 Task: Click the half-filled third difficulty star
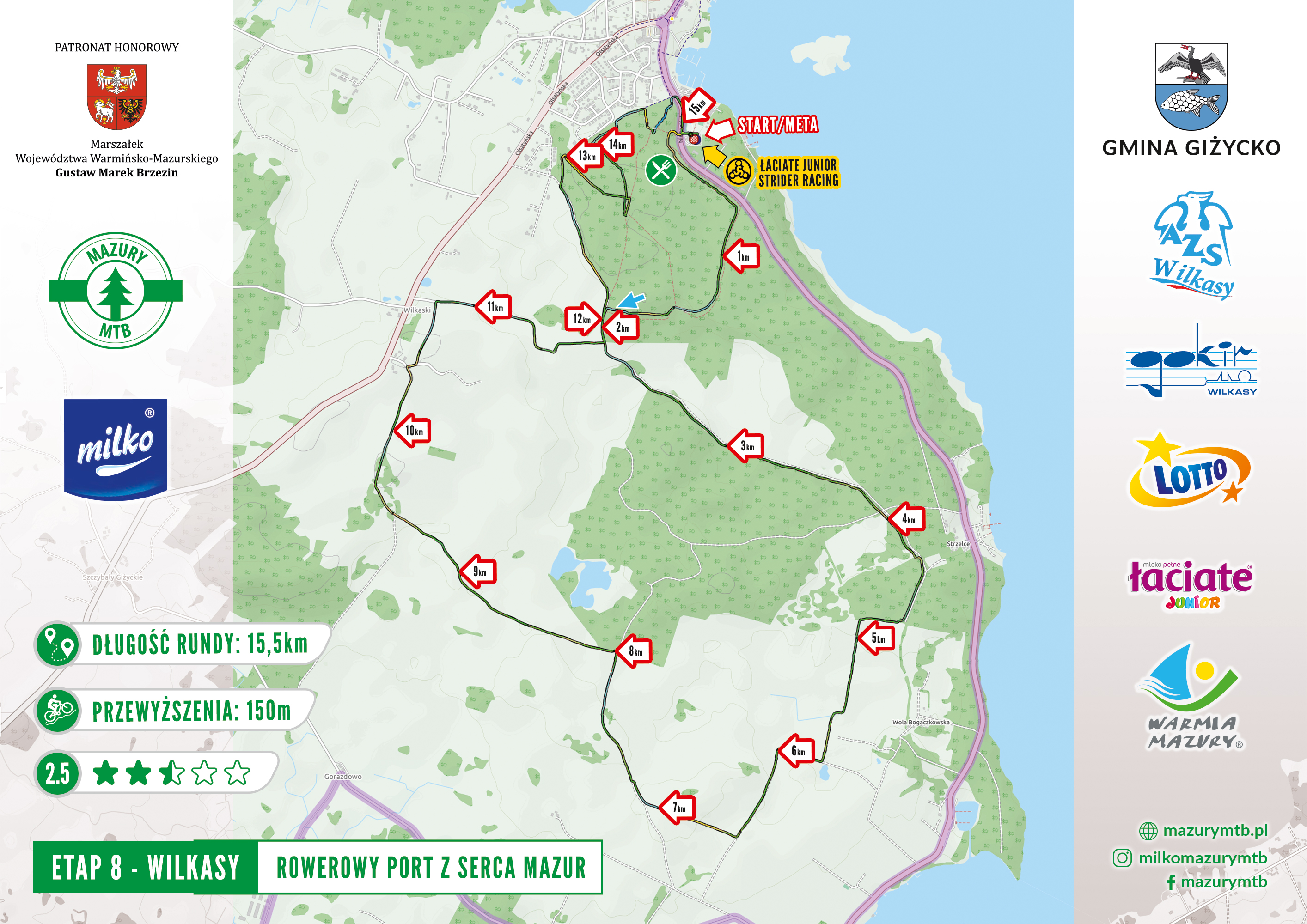tap(171, 772)
